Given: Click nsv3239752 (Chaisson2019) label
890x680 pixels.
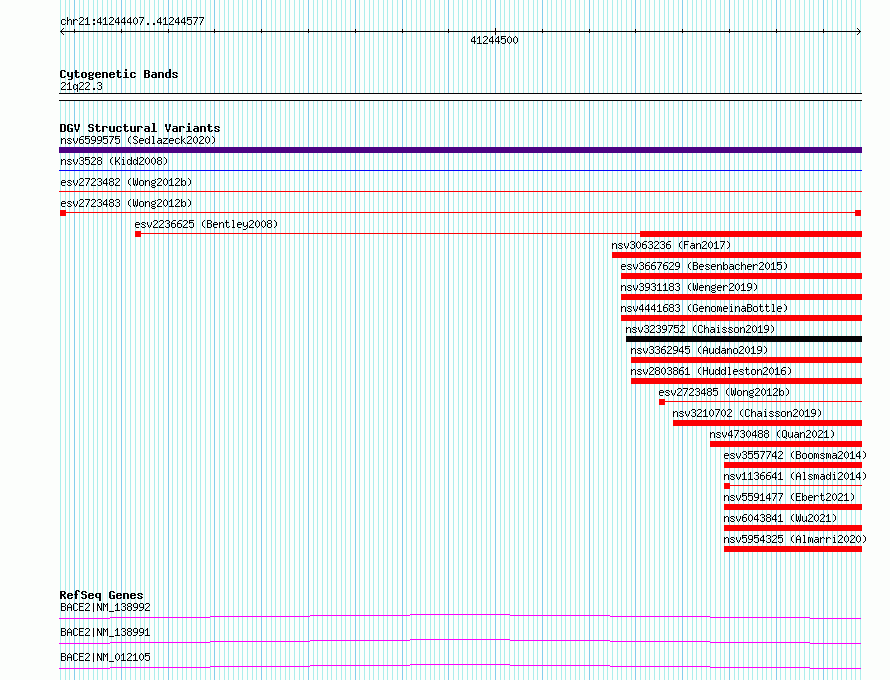Looking at the screenshot, I should [700, 329].
